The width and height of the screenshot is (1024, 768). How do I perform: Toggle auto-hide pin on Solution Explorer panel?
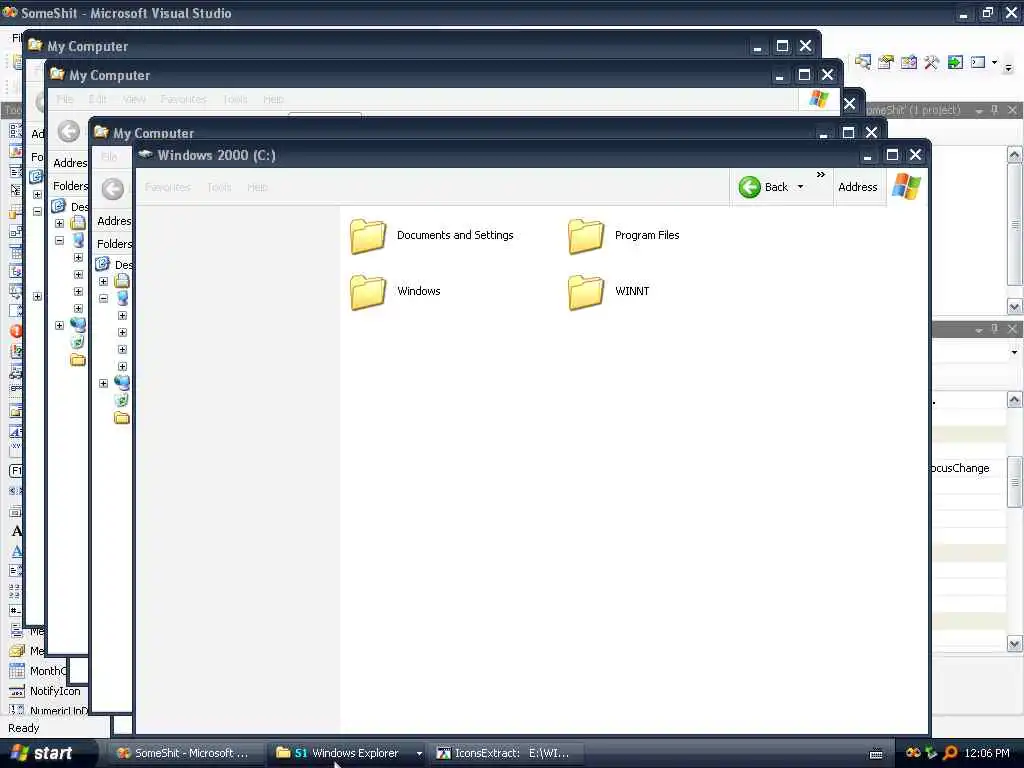pyautogui.click(x=995, y=110)
